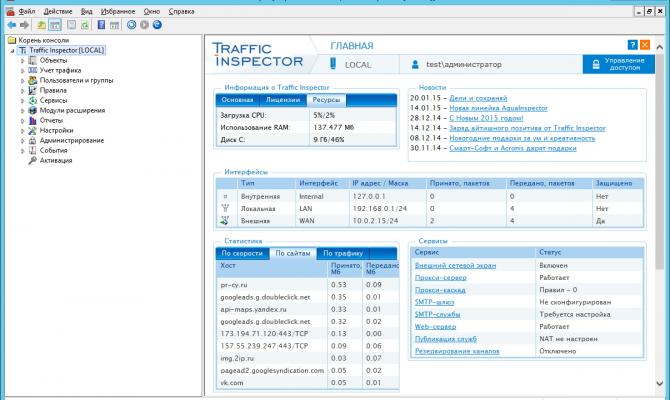Select the Активация tree label
Viewport: 670px width, 400px height.
[56, 160]
